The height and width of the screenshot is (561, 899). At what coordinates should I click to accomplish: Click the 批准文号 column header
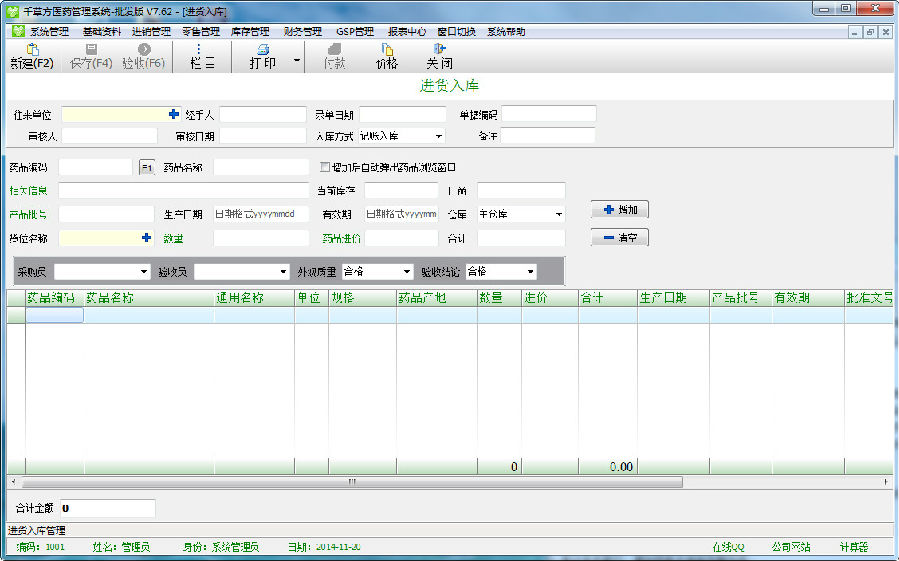869,298
